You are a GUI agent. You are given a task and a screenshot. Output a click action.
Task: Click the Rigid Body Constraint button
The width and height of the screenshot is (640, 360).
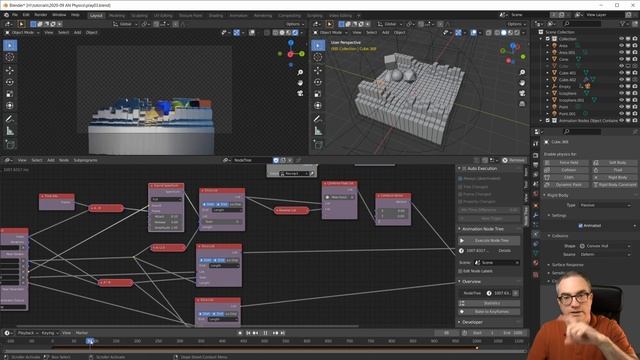pos(614,185)
